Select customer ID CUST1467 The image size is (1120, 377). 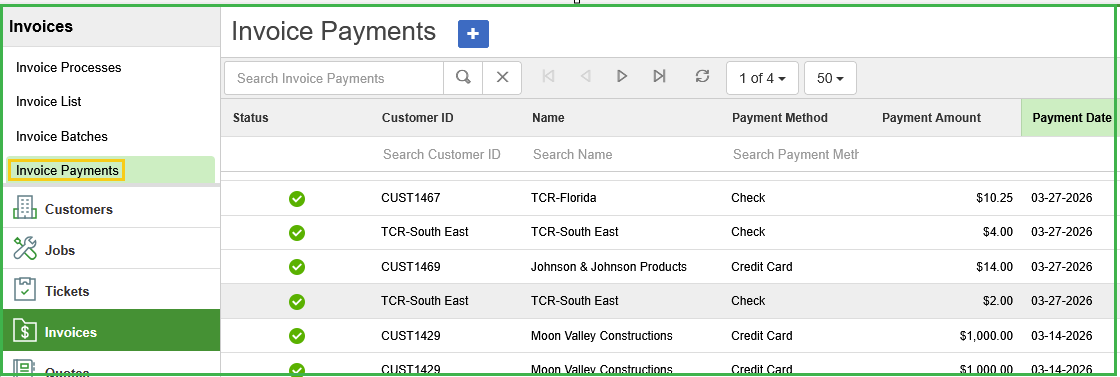coord(411,198)
